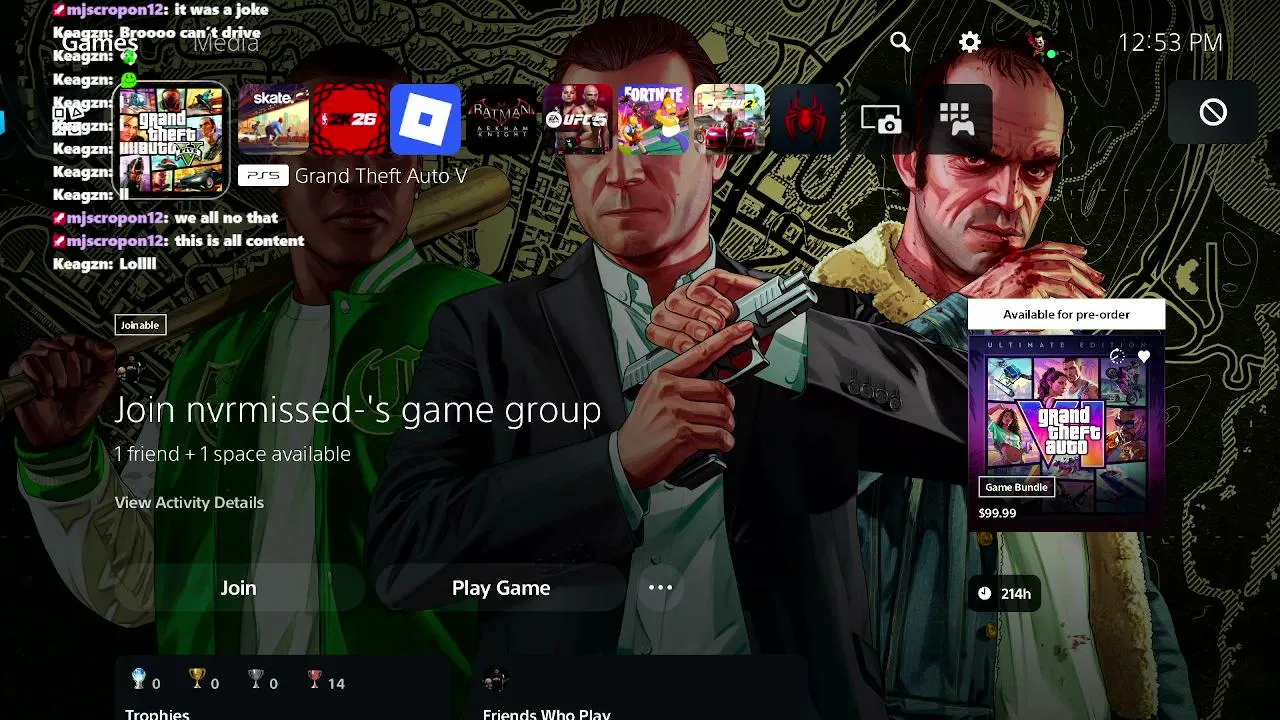
Task: Switch to the Games tab
Action: 100,42
